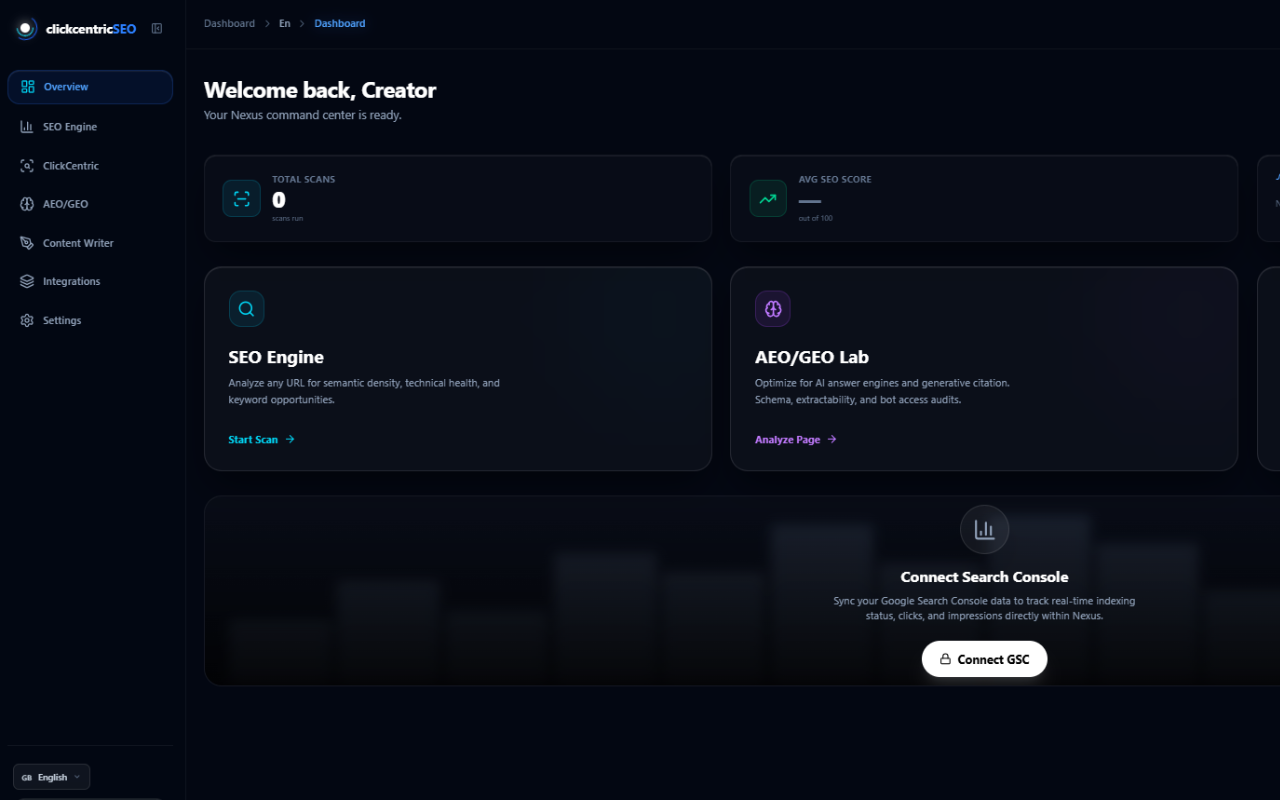
Task: Click the ClickCentric target icon in sidebar
Action: (x=27, y=166)
